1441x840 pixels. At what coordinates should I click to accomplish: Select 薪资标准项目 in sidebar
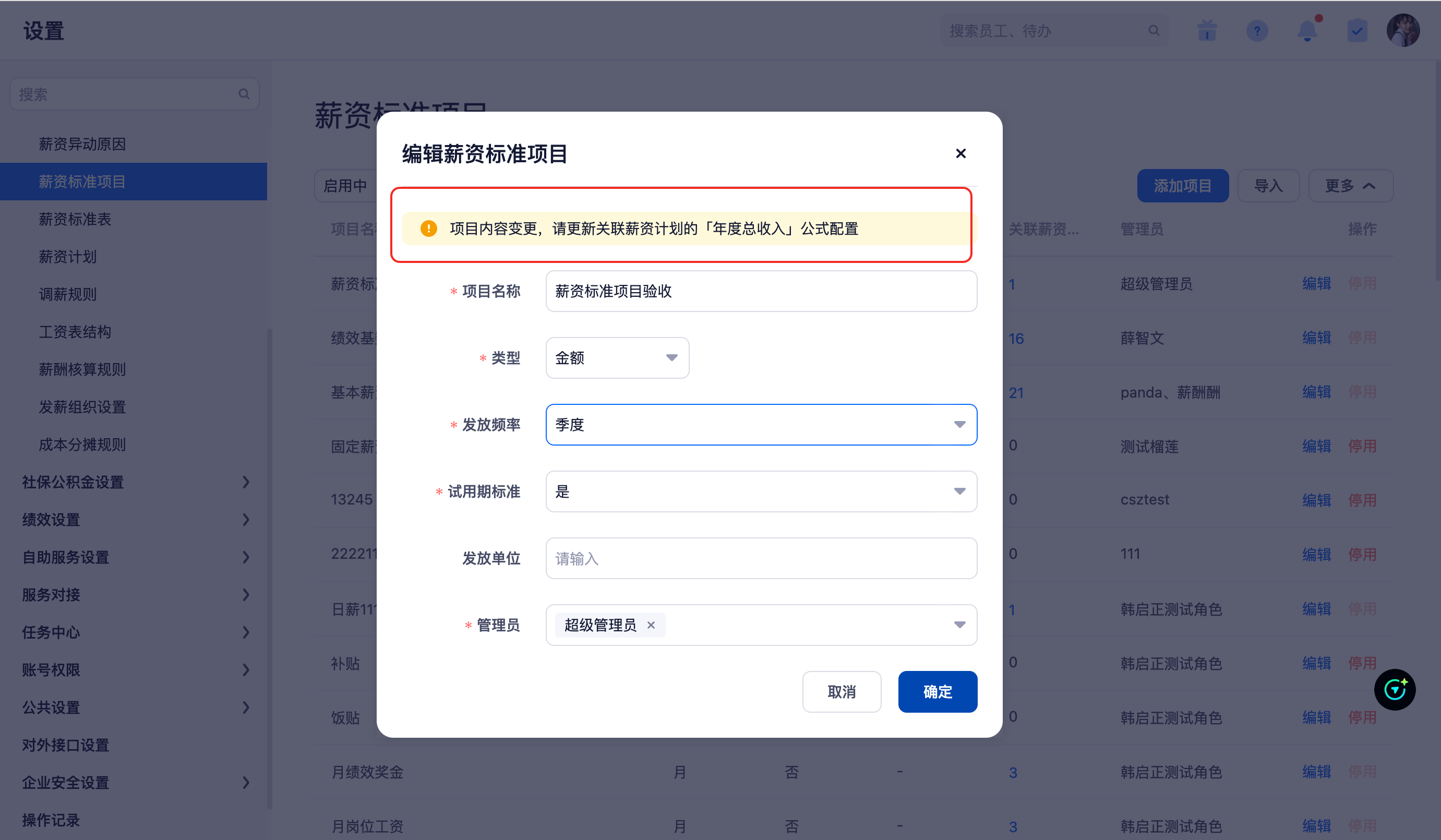[133, 182]
